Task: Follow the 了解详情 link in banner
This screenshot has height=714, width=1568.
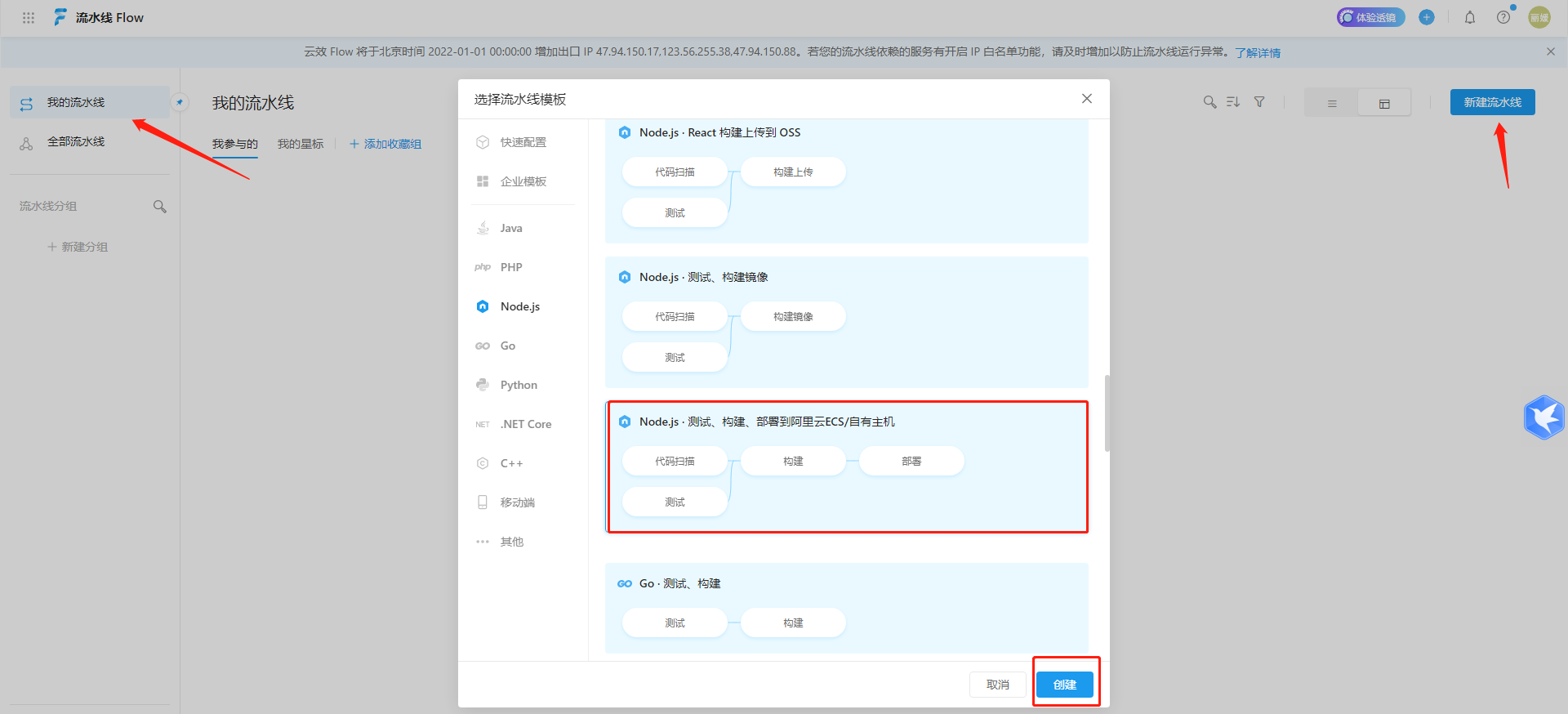Action: 1258,52
